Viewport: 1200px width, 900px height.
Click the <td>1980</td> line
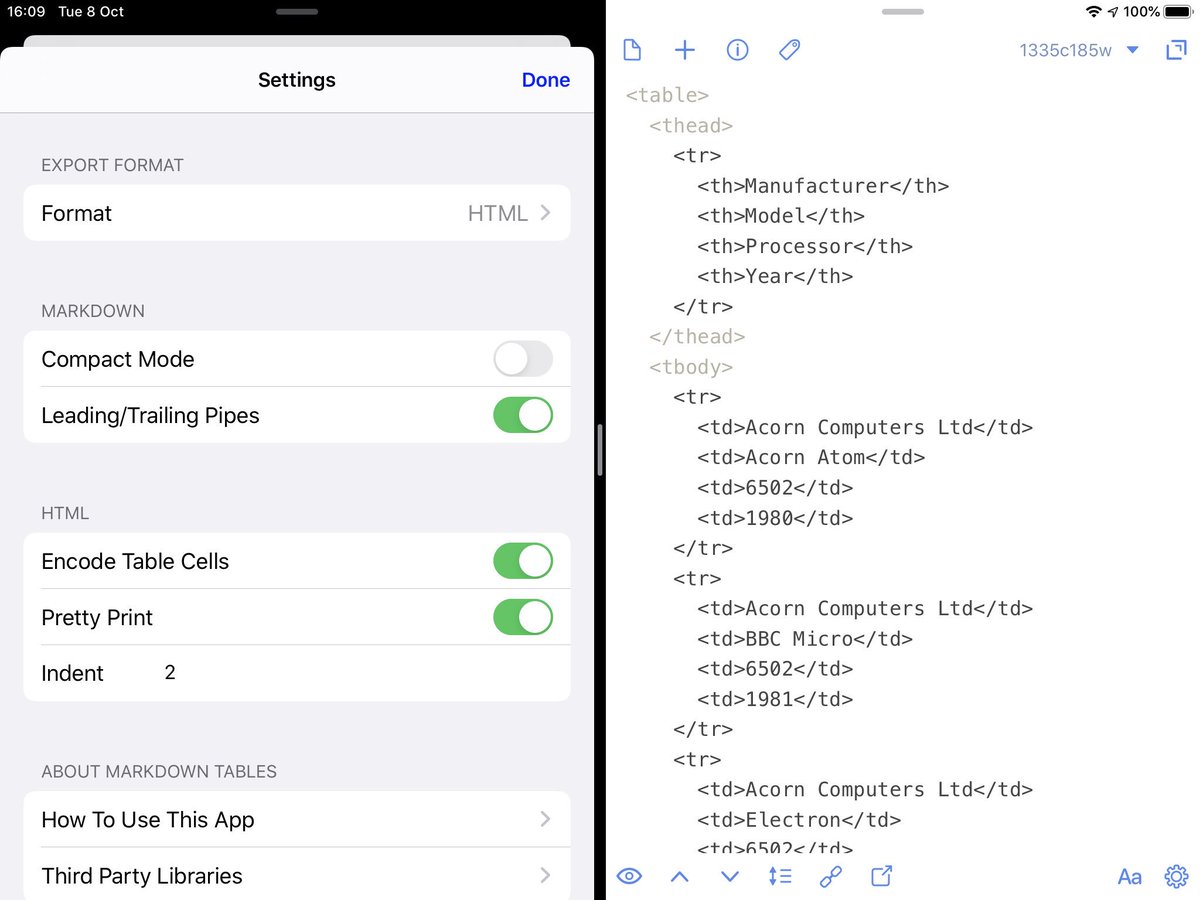pos(775,518)
